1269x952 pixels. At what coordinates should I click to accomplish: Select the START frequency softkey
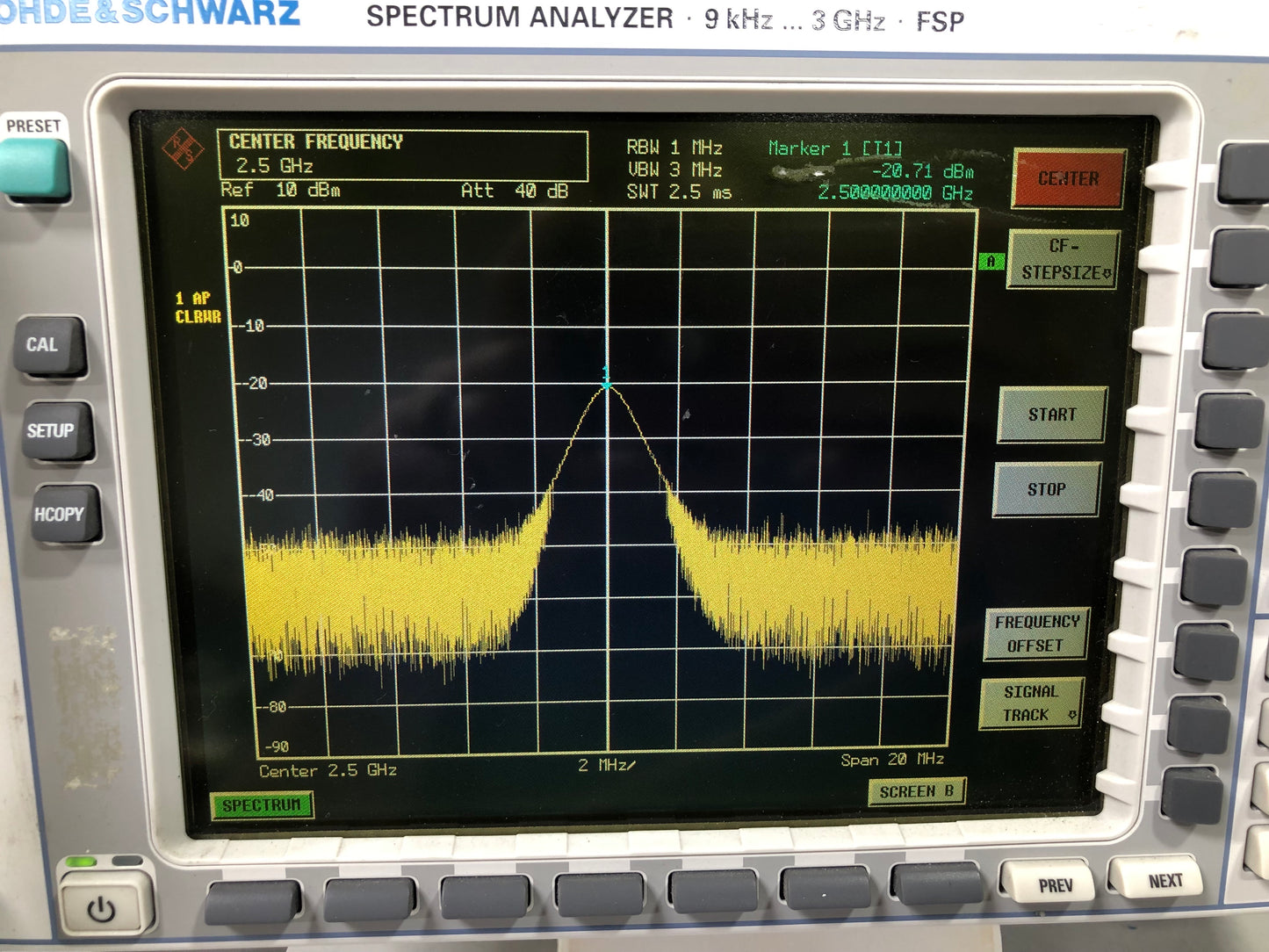point(1052,415)
